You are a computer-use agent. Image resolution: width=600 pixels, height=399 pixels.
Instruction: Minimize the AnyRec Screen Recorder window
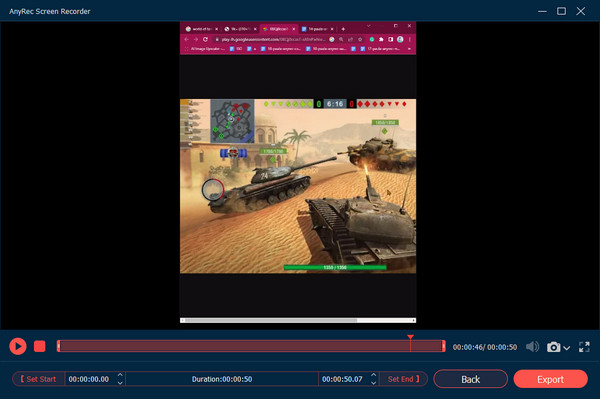click(x=542, y=11)
